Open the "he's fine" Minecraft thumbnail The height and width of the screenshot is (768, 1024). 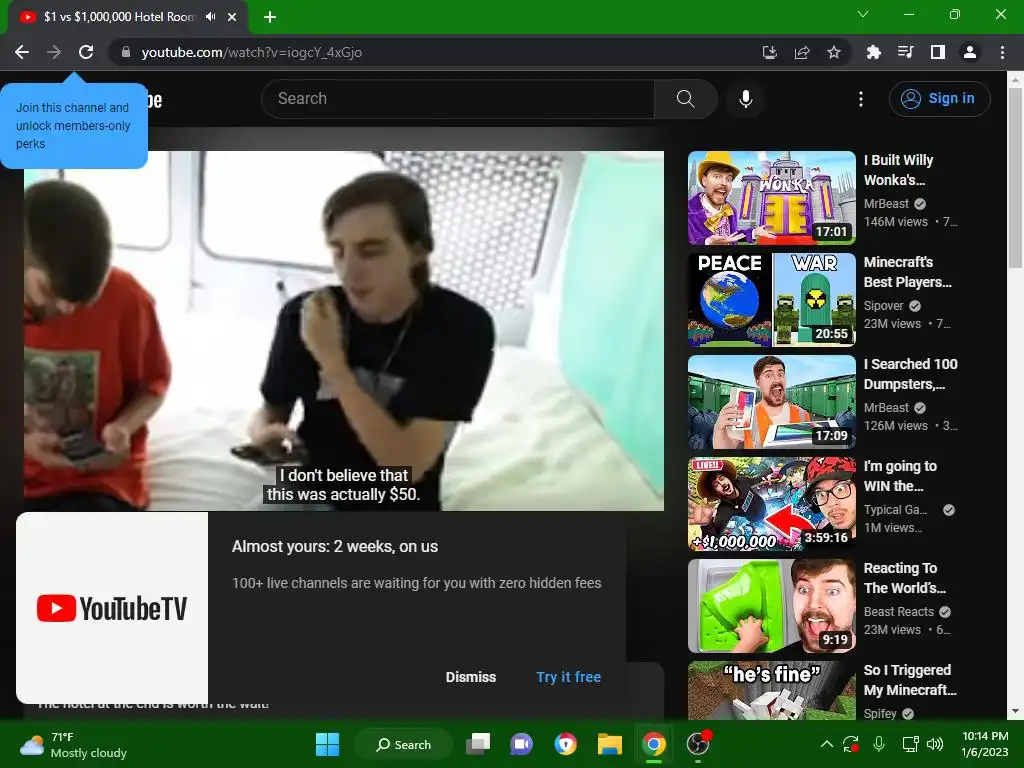click(x=771, y=690)
